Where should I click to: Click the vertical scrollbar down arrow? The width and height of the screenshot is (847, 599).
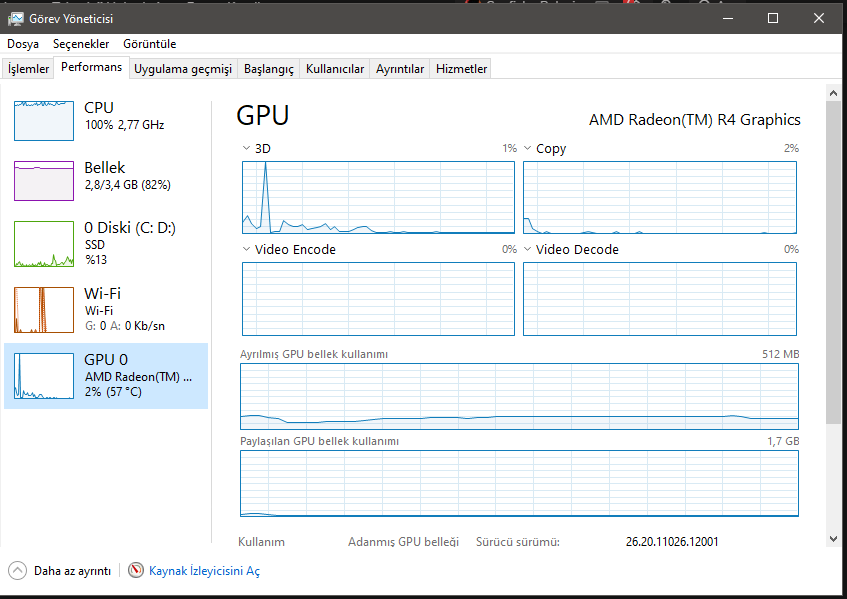click(x=833, y=538)
